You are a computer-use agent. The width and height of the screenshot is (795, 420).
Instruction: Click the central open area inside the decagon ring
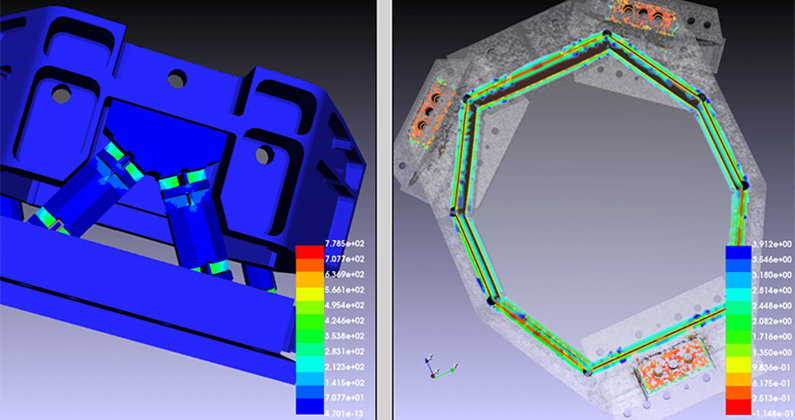(x=601, y=203)
